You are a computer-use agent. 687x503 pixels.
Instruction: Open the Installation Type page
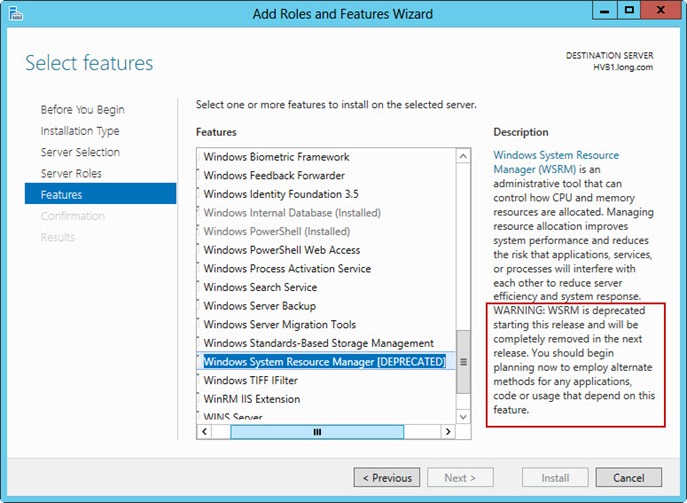click(80, 131)
